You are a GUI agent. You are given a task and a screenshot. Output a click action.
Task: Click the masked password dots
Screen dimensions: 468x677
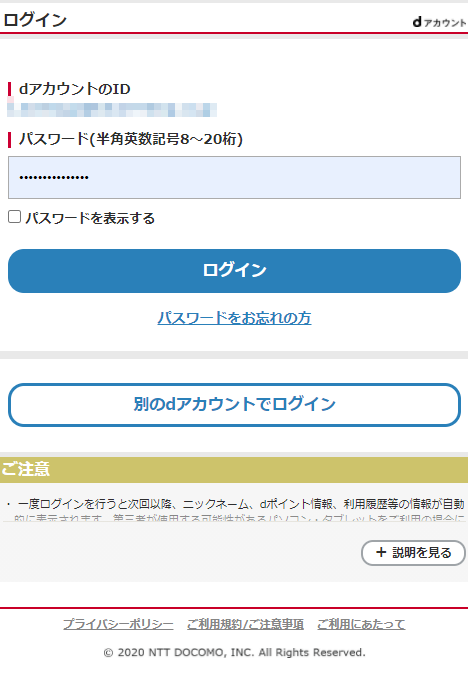pos(54,177)
